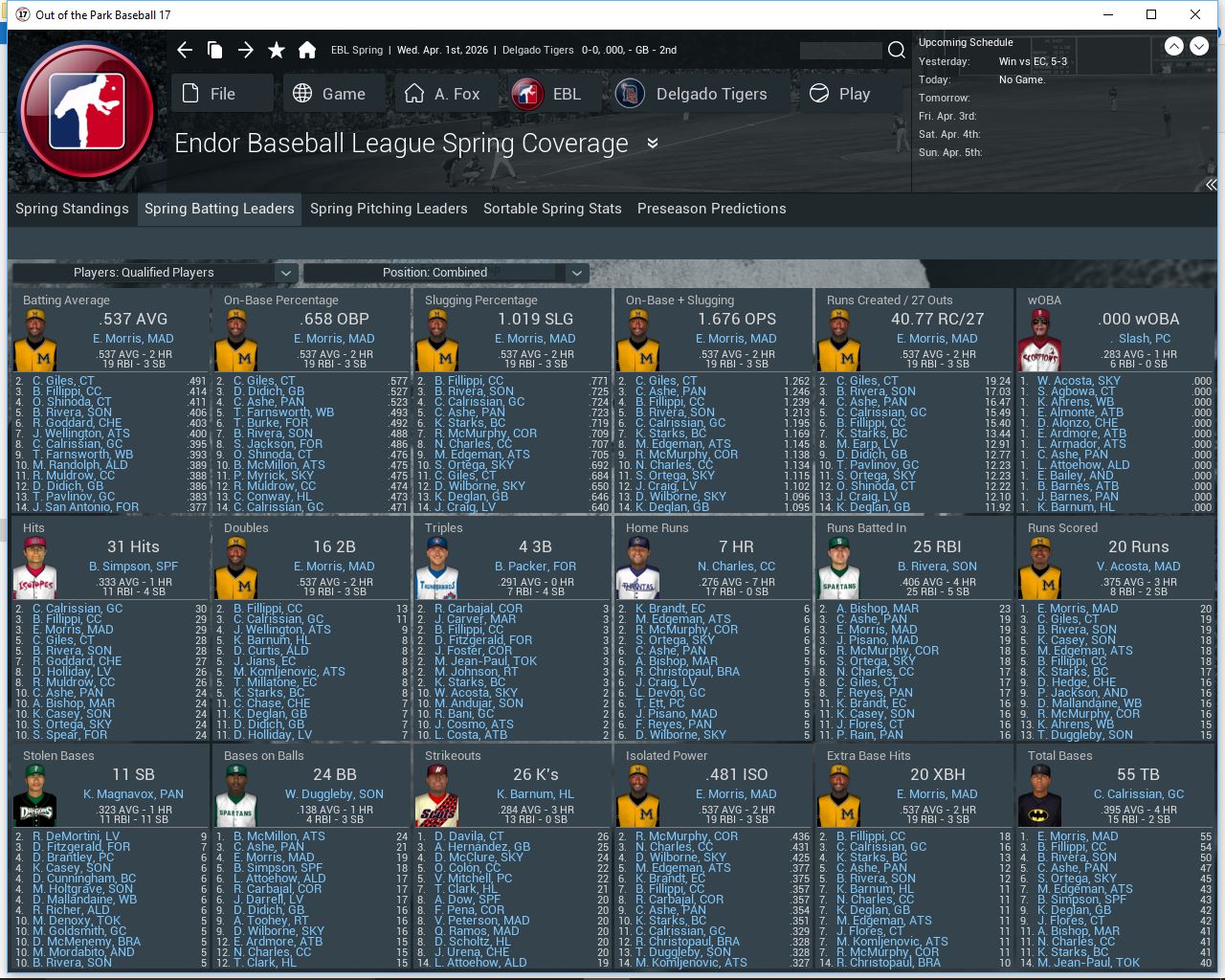Open B. Simpson photo in Hits panel
Image resolution: width=1225 pixels, height=980 pixels.
pyautogui.click(x=36, y=568)
